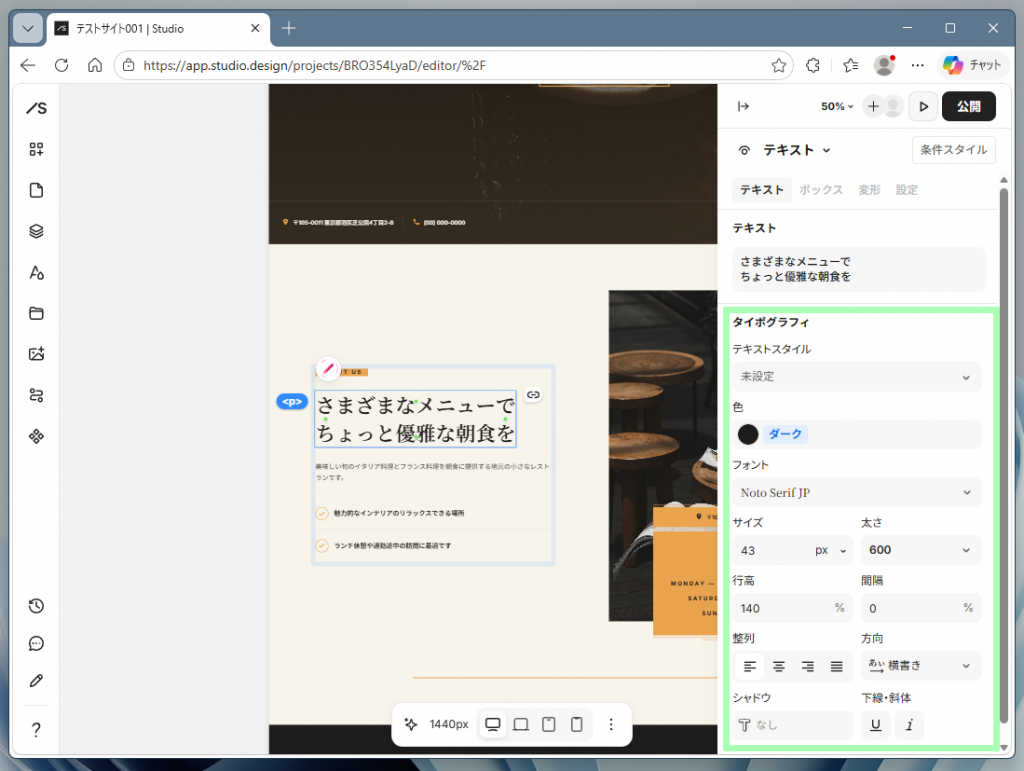This screenshot has height=771, width=1024.
Task: Open the CMS settings icon in sidebar
Action: pos(37,395)
